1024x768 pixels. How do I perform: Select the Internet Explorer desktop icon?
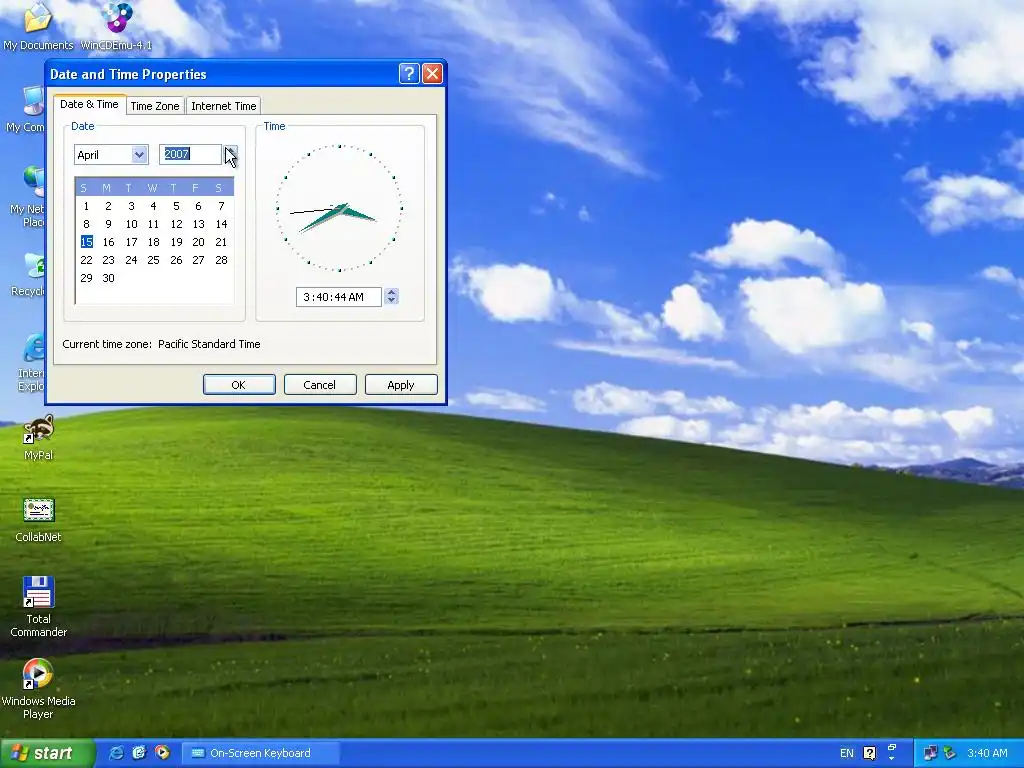pyautogui.click(x=30, y=362)
